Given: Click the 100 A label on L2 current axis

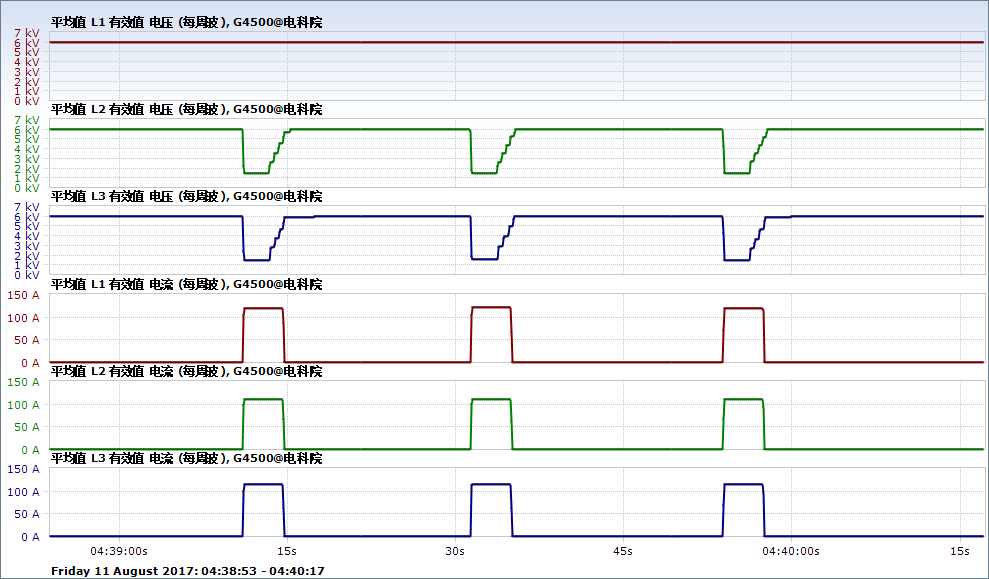Looking at the screenshot, I should [x=23, y=405].
